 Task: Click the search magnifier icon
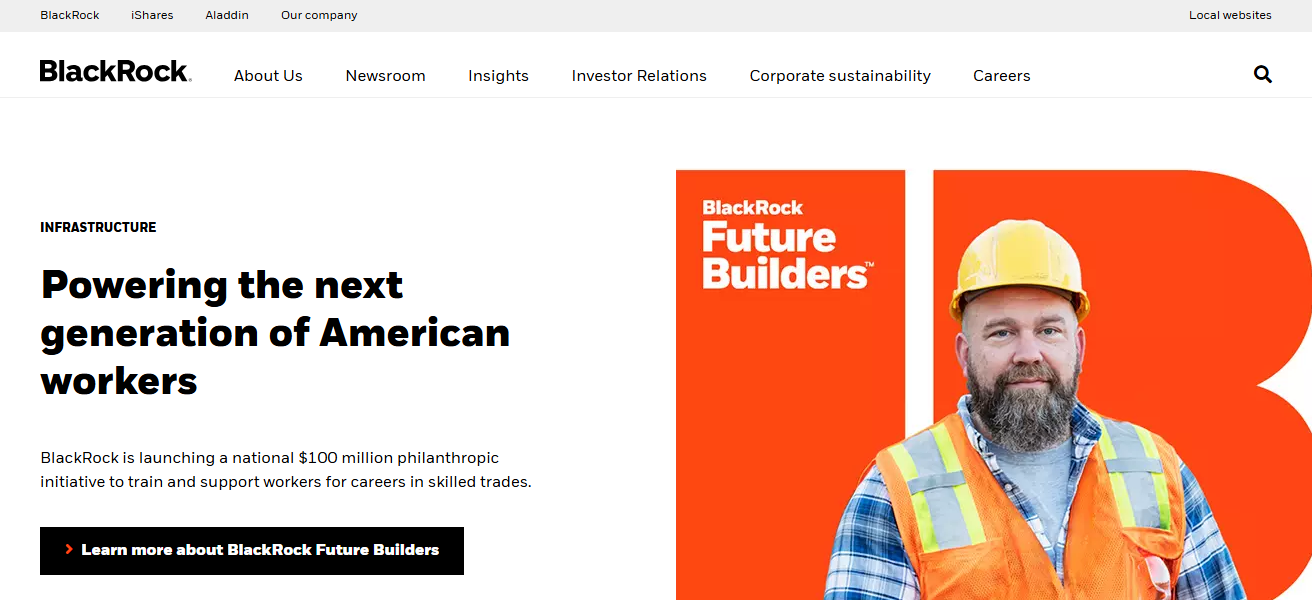1262,74
